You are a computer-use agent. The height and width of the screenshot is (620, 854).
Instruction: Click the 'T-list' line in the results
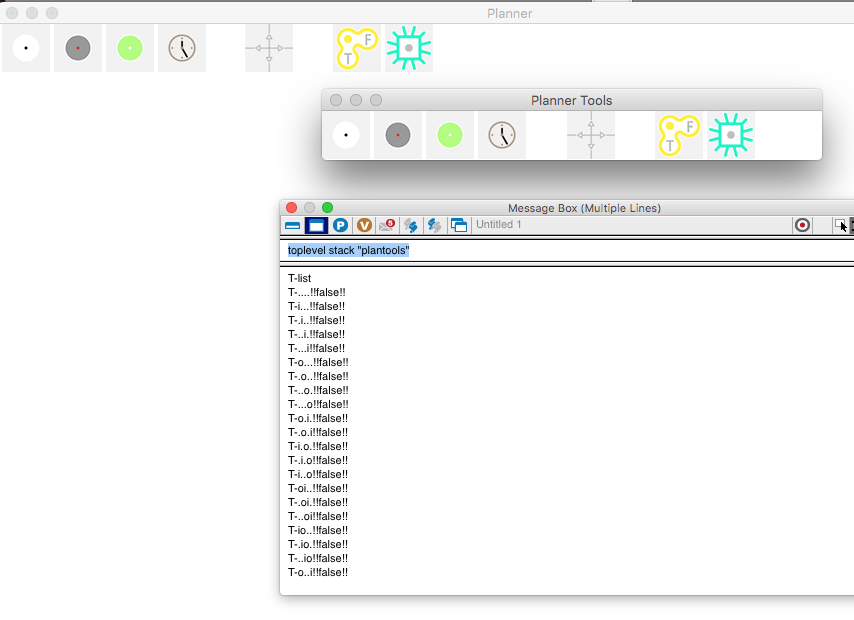tap(300, 278)
